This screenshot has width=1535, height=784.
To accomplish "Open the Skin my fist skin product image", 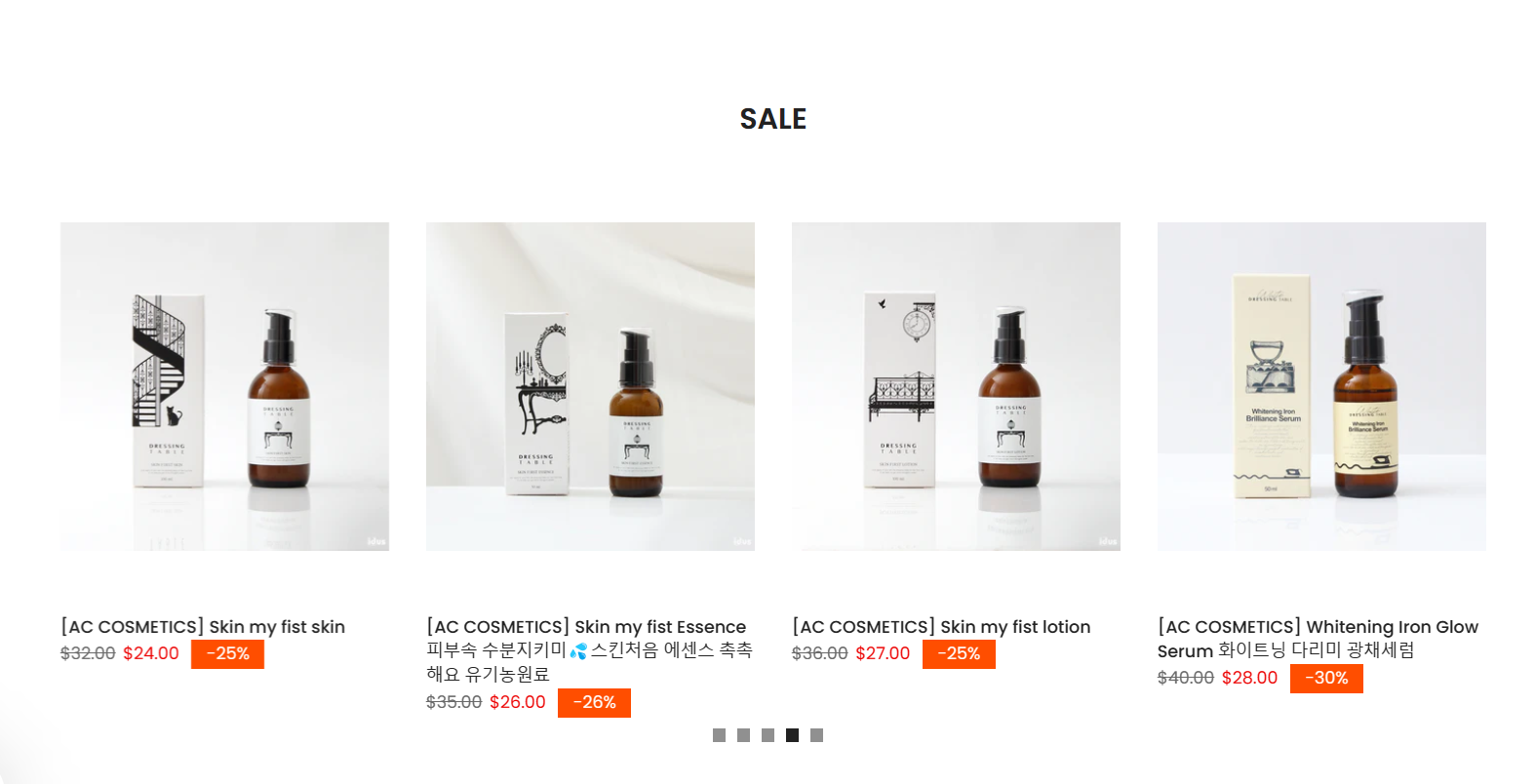I will [224, 386].
